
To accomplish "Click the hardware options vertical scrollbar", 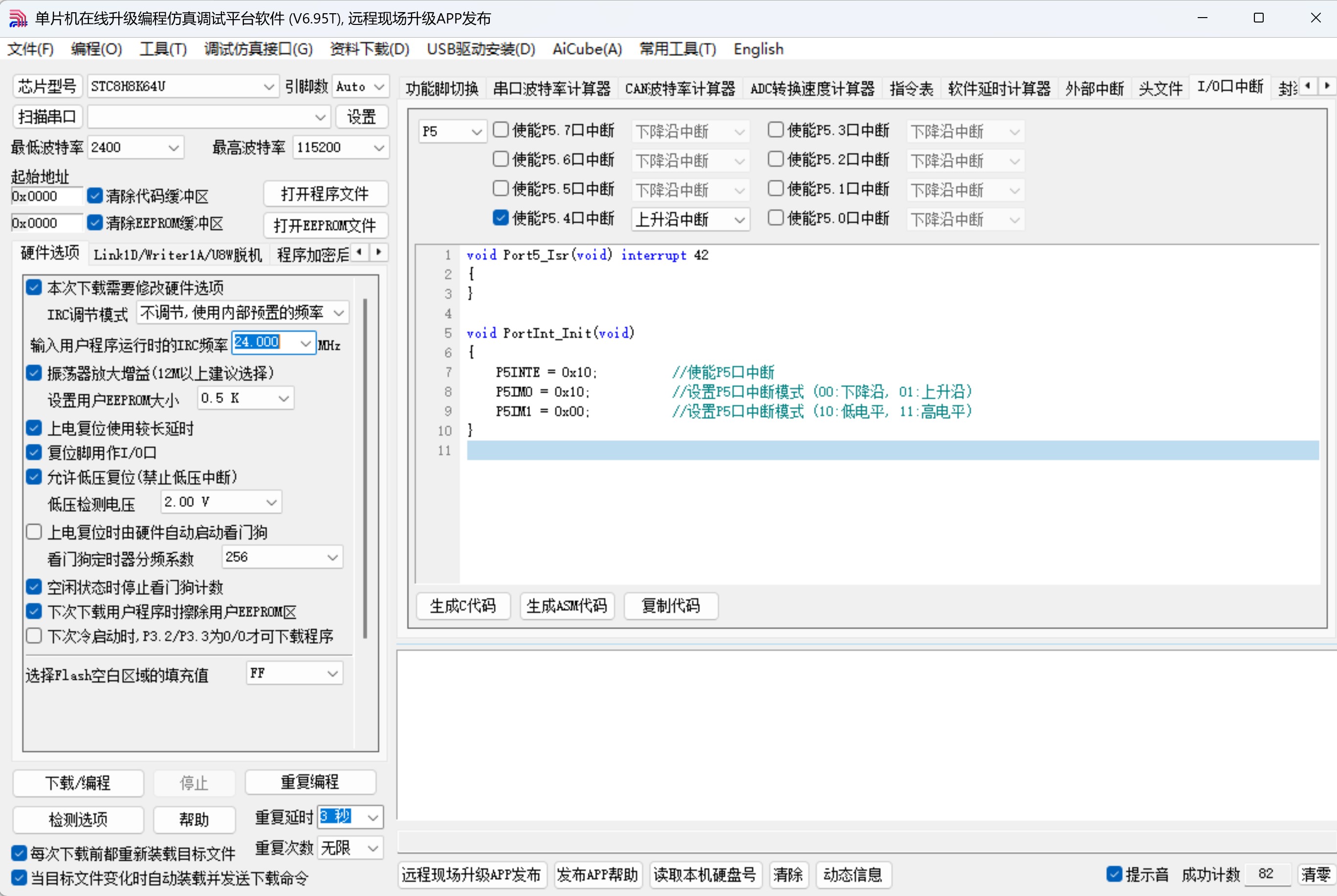I will 365,469.
